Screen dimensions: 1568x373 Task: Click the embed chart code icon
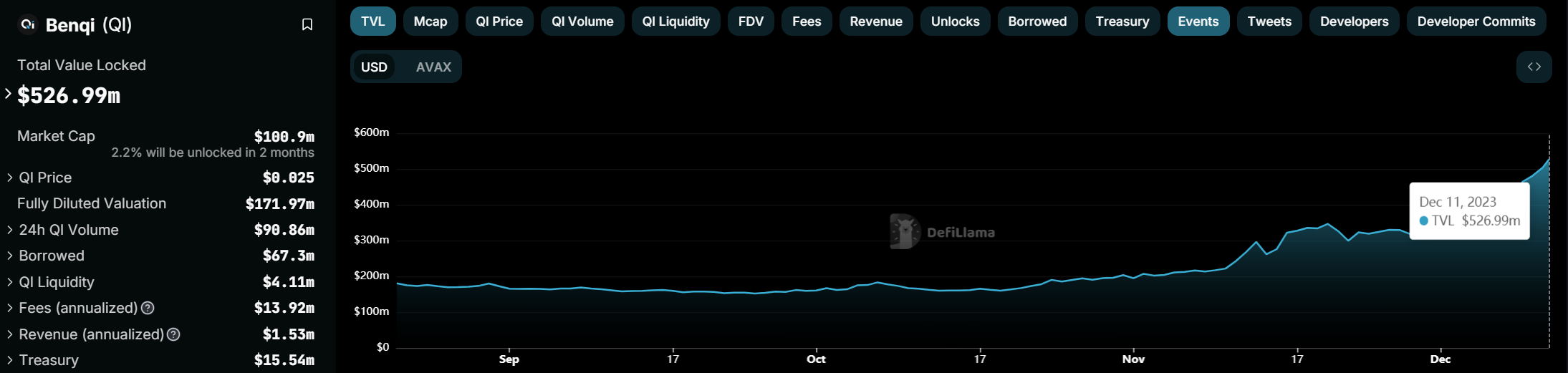pyautogui.click(x=1534, y=67)
